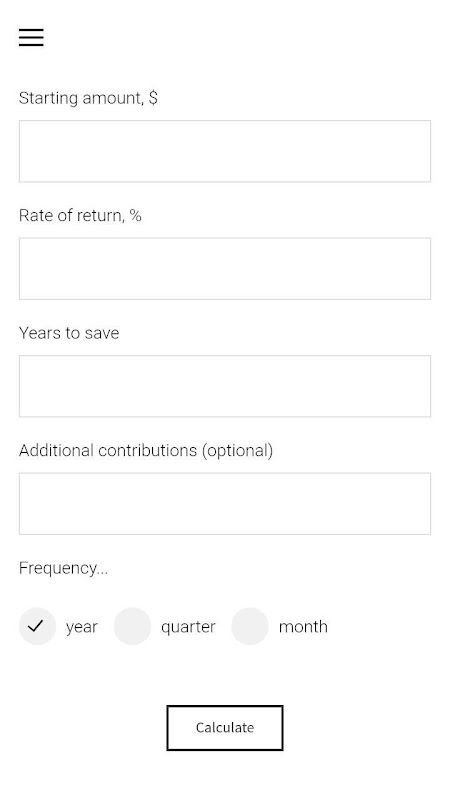Tap the checkmark icon beside year
Viewport: 450px width, 800px height.
coord(35,626)
